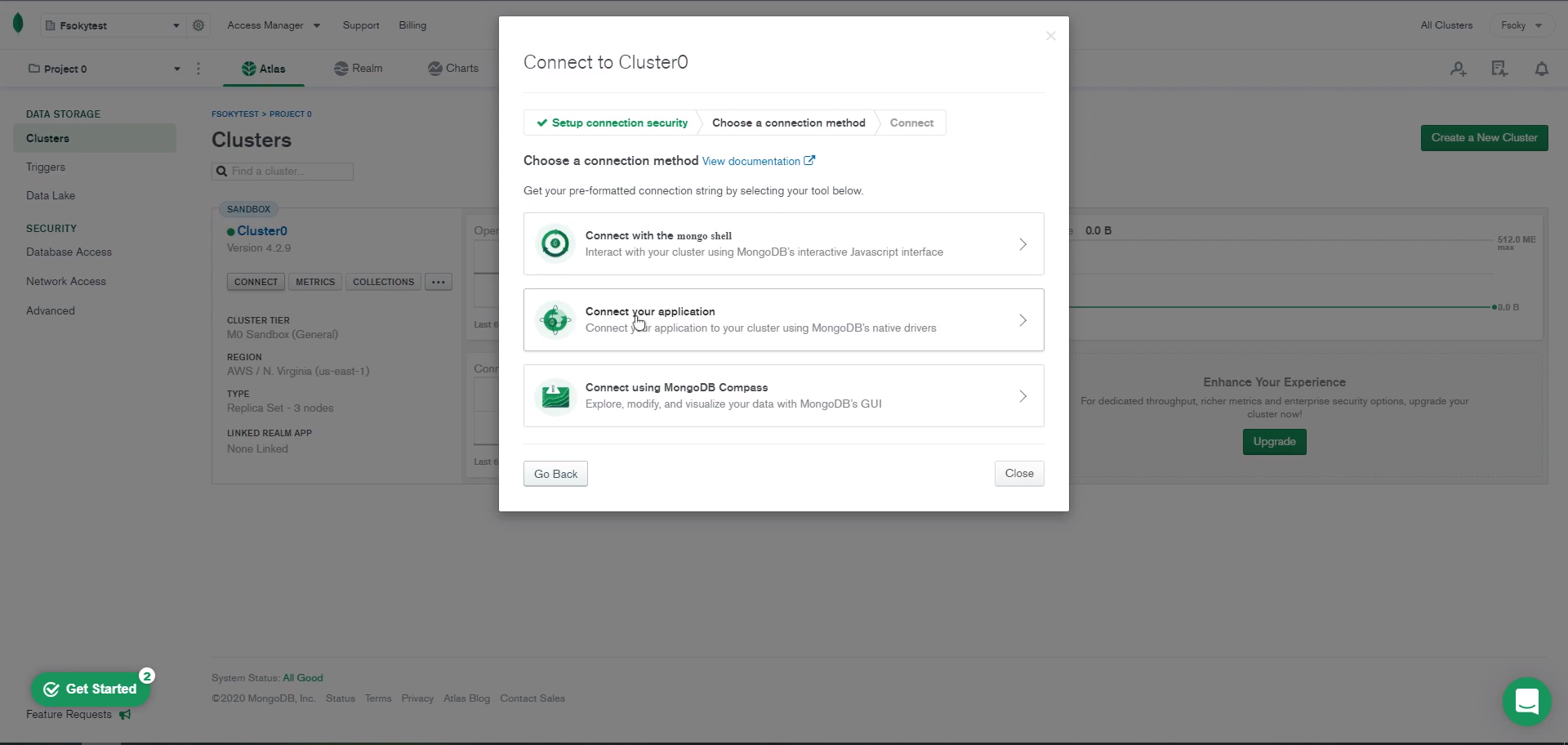Click the SANDBOX badge
Viewport: 1568px width, 745px height.
(x=248, y=209)
